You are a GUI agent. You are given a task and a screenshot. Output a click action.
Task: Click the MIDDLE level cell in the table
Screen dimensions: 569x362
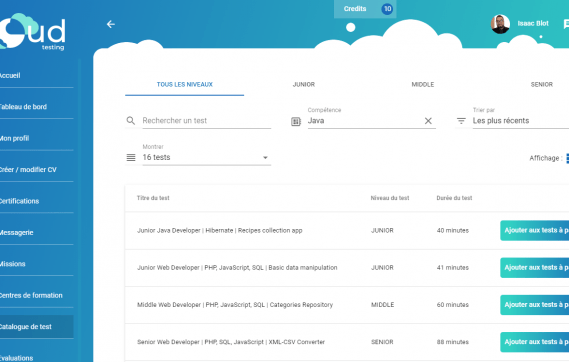pos(382,305)
